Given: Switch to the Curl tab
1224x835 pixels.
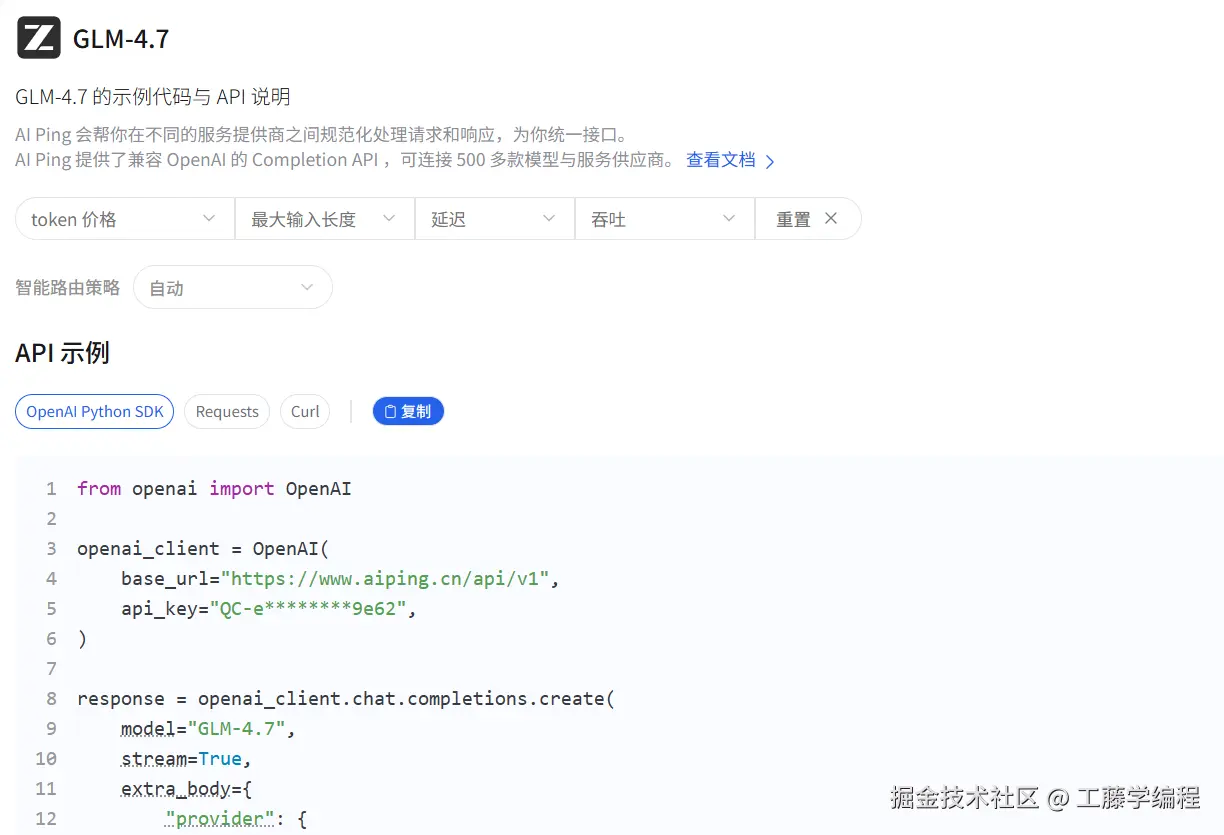Looking at the screenshot, I should [x=305, y=411].
